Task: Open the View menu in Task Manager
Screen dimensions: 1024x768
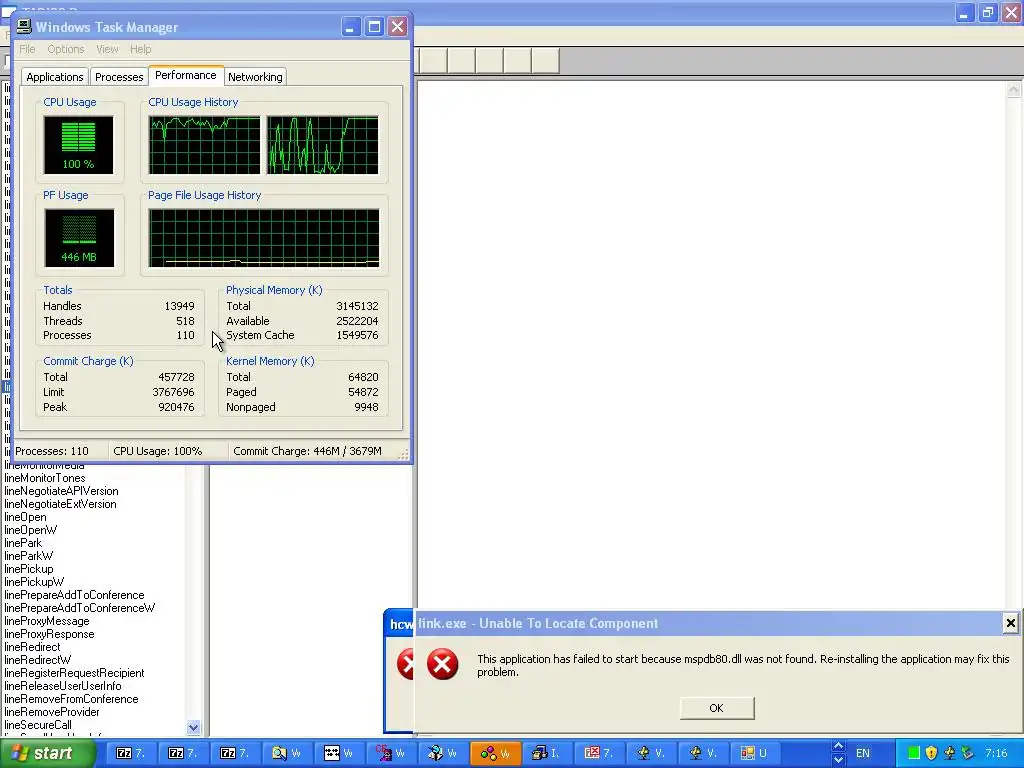Action: (107, 49)
